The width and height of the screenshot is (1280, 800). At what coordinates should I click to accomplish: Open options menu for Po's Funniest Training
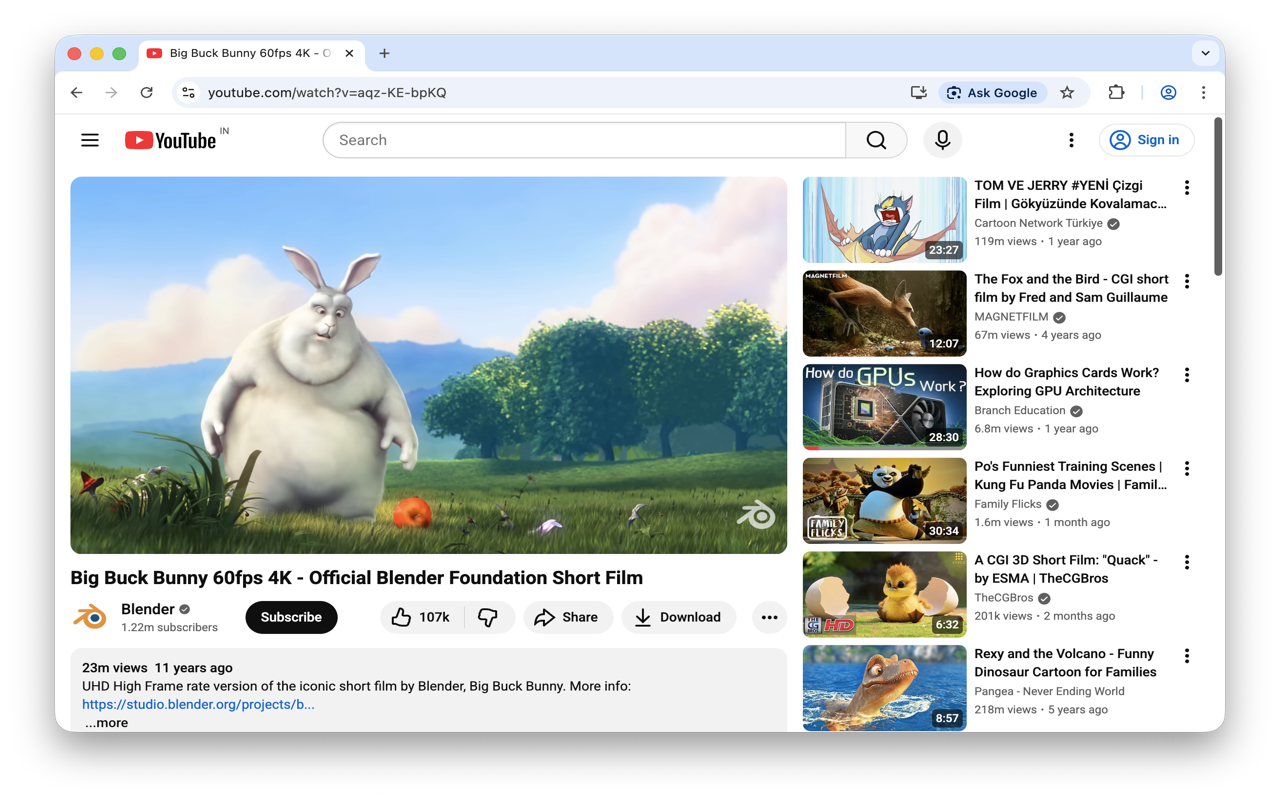click(x=1187, y=468)
